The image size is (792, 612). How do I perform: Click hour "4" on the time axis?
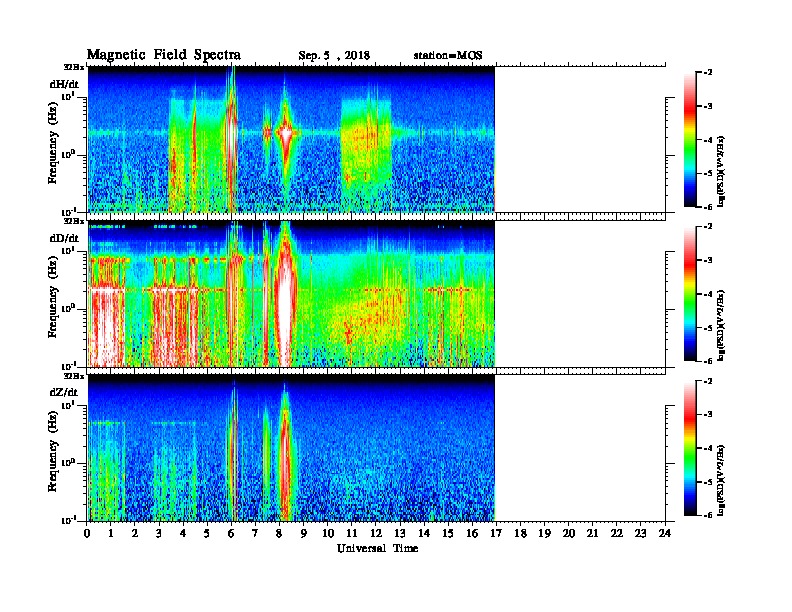[183, 534]
